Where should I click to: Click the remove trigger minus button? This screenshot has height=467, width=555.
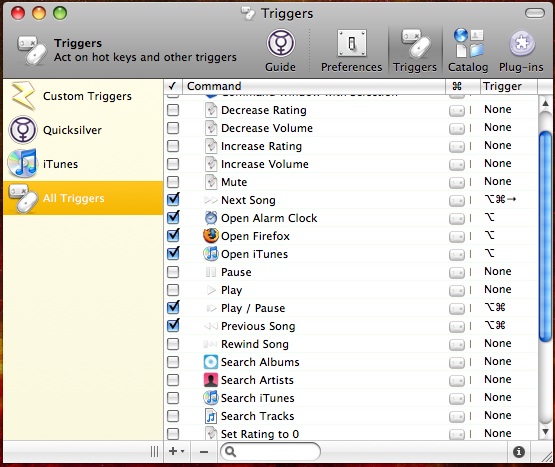tap(204, 452)
